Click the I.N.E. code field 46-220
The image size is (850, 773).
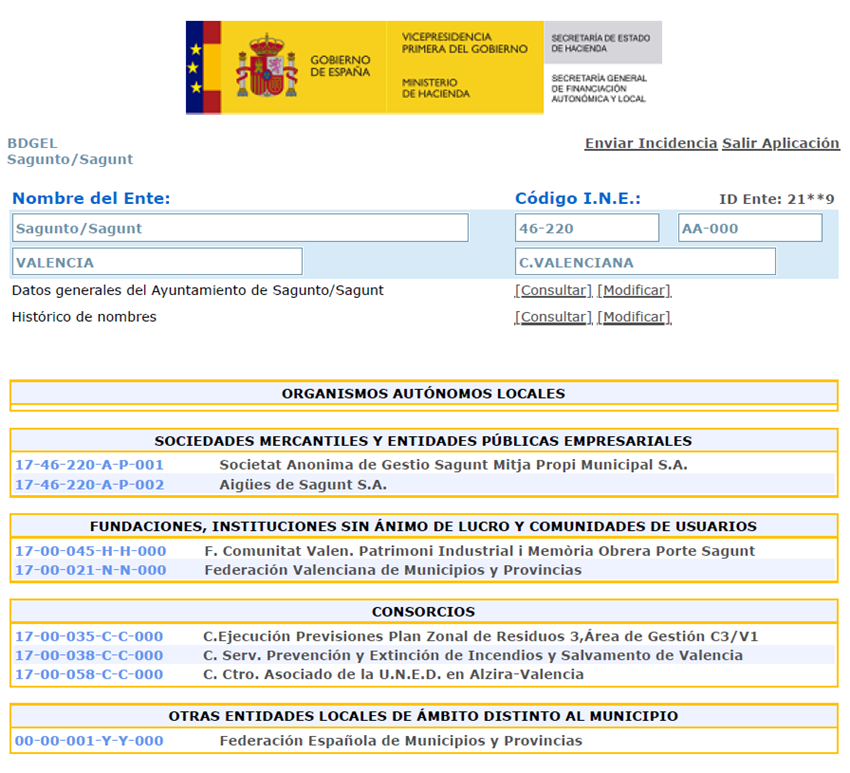pyautogui.click(x=587, y=228)
